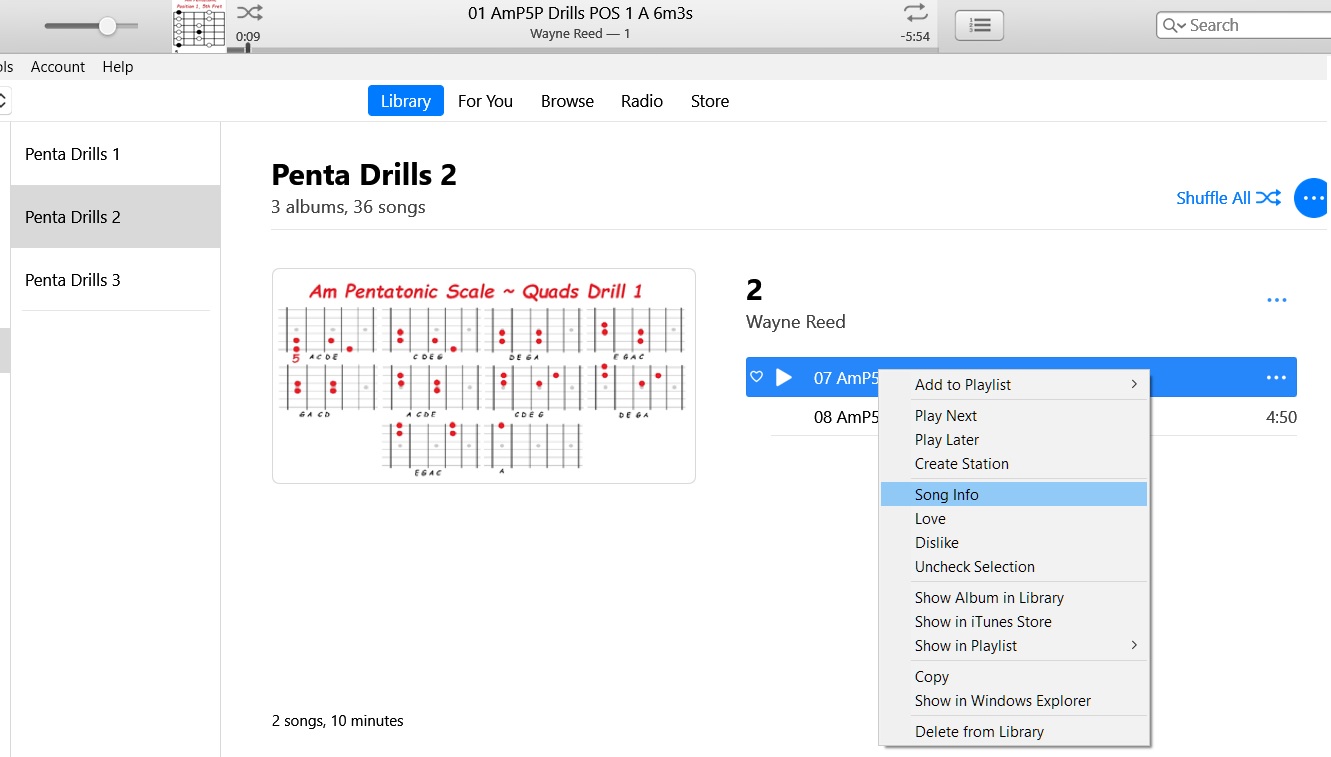Viewport: 1331px width, 757px height.
Task: Love the selected song via the heart icon
Action: tap(757, 377)
